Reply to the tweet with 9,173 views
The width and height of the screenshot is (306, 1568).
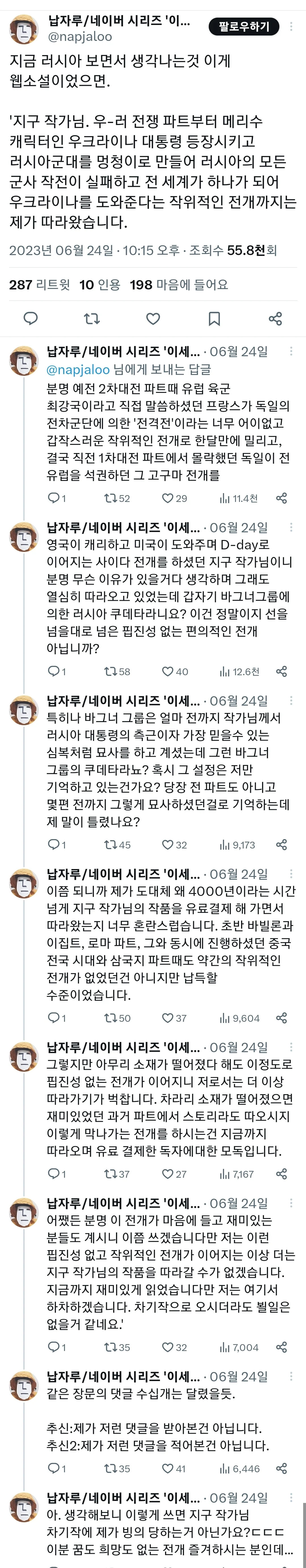click(x=56, y=845)
